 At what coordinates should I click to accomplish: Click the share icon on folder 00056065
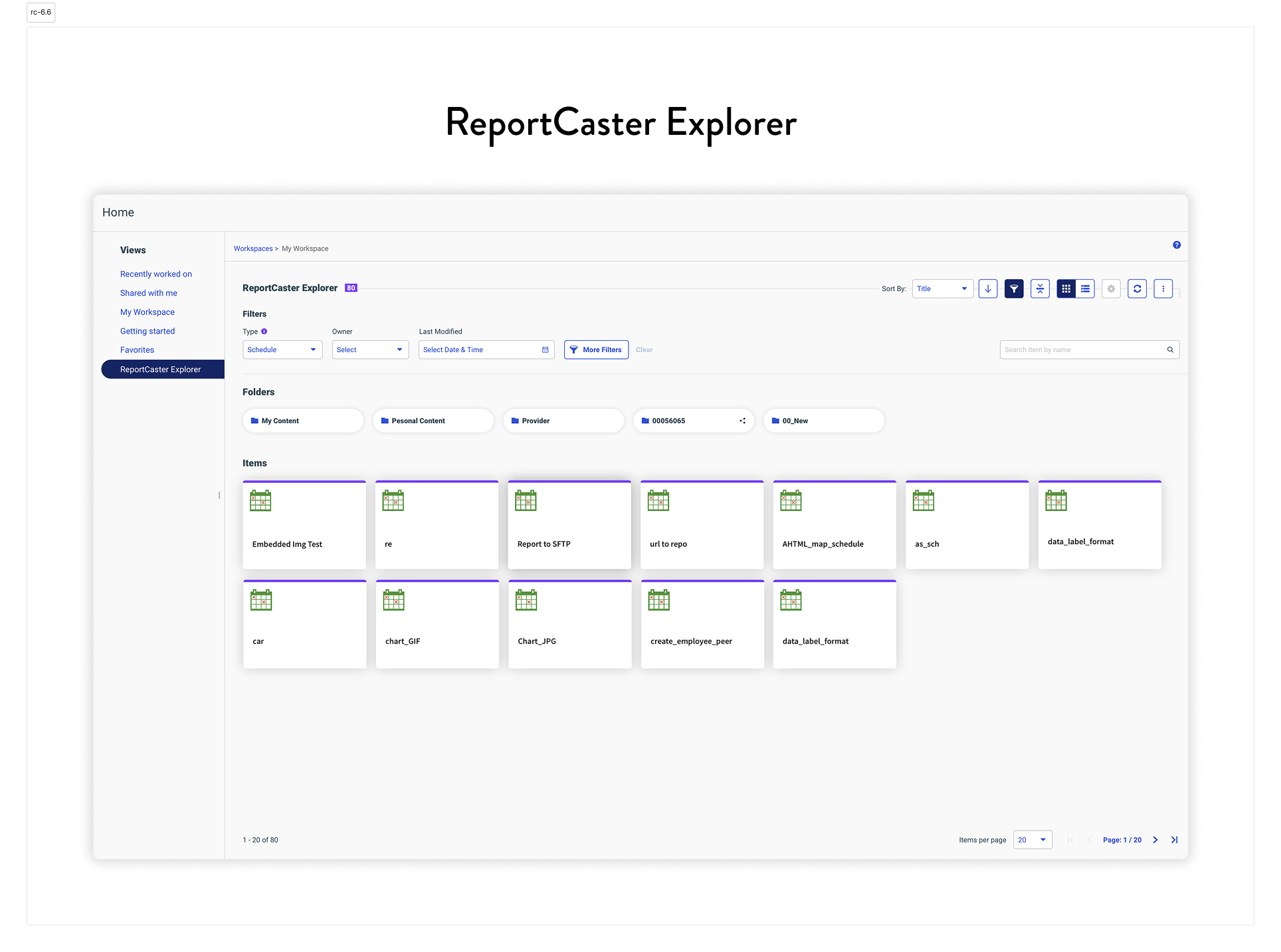point(742,421)
